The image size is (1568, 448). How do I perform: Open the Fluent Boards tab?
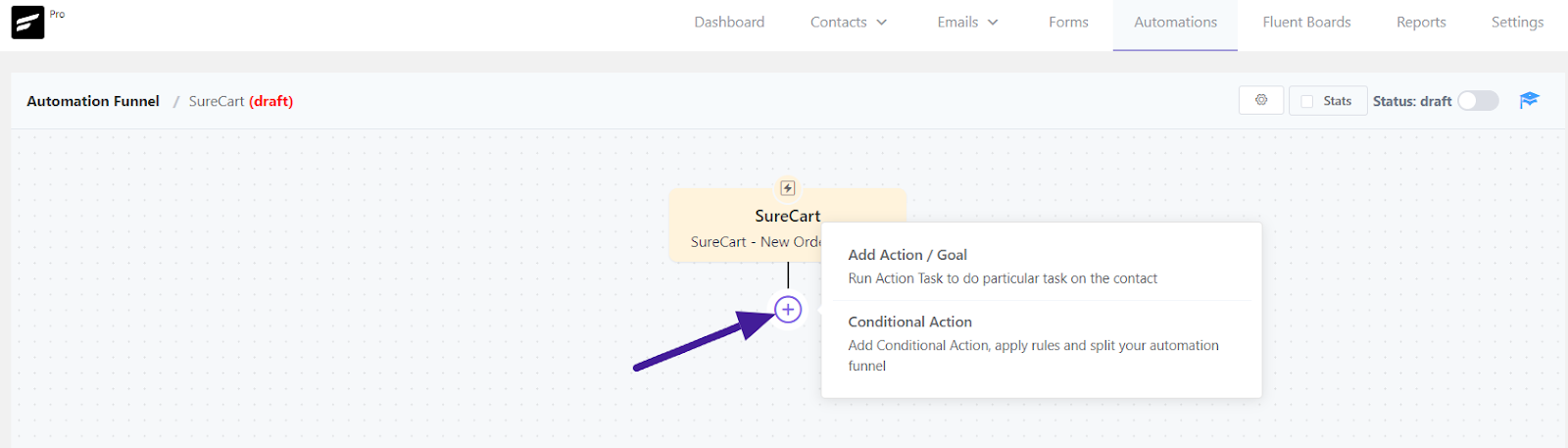pos(1306,22)
